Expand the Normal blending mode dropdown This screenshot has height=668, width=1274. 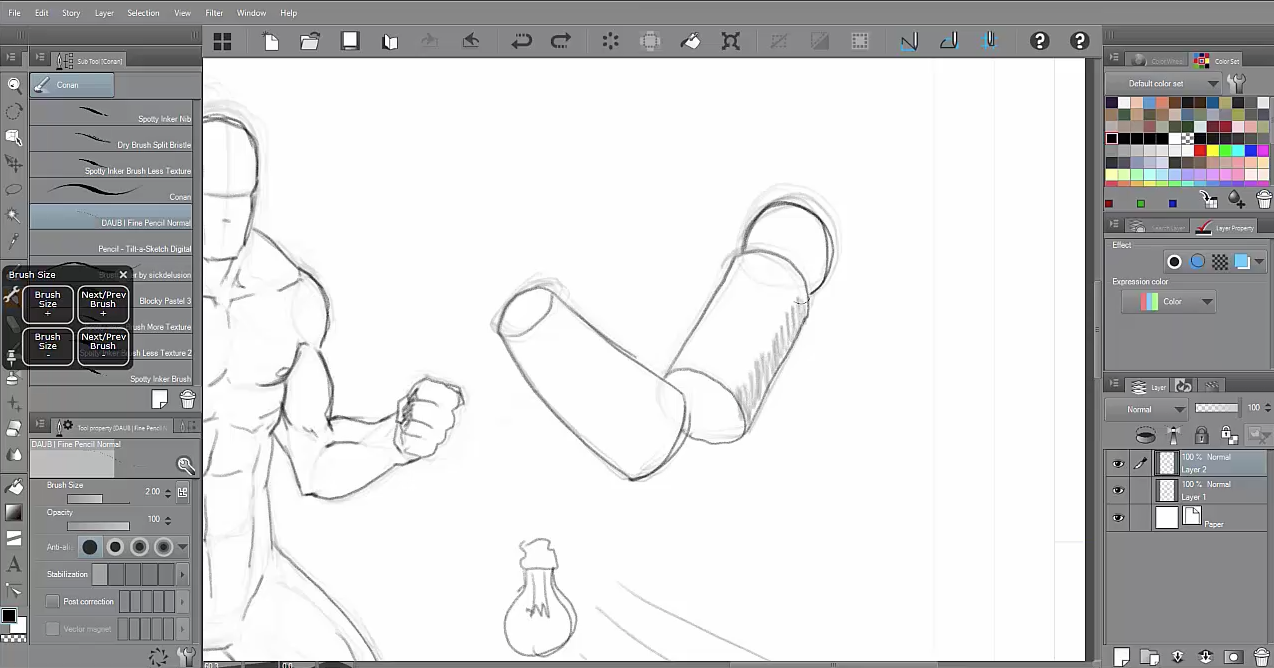(1147, 409)
